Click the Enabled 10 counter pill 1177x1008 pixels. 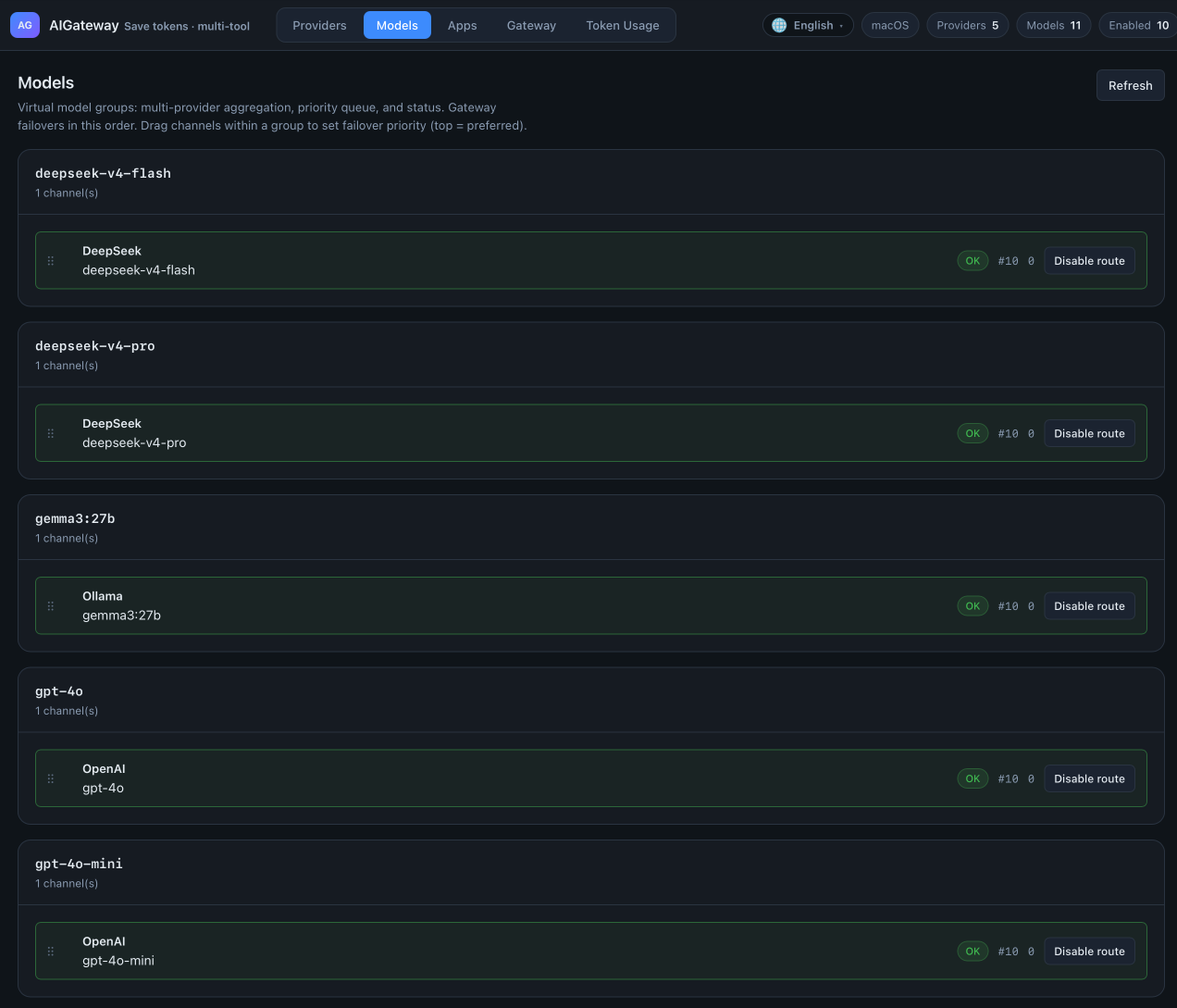pyautogui.click(x=1138, y=25)
